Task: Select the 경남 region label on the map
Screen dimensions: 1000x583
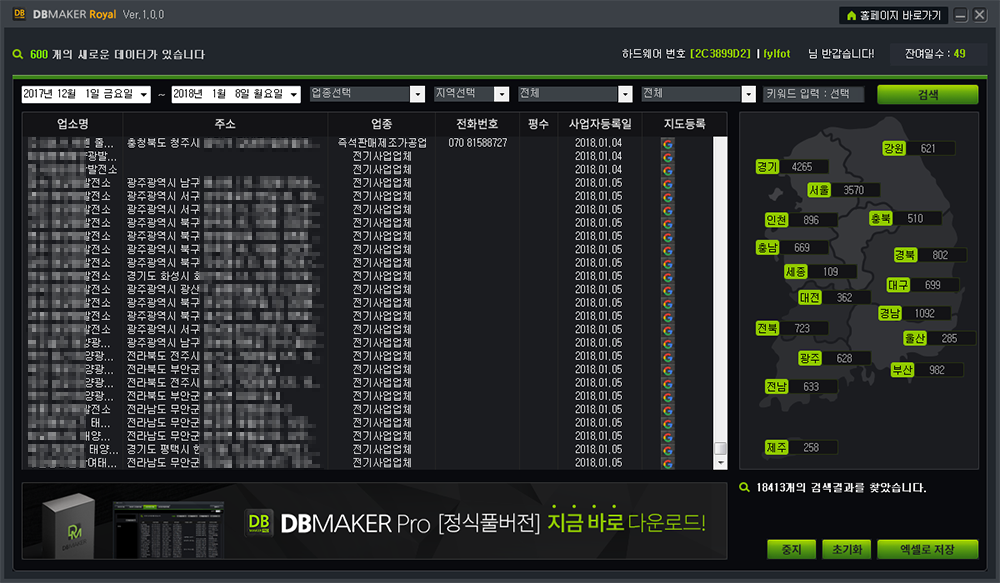Action: coord(890,313)
